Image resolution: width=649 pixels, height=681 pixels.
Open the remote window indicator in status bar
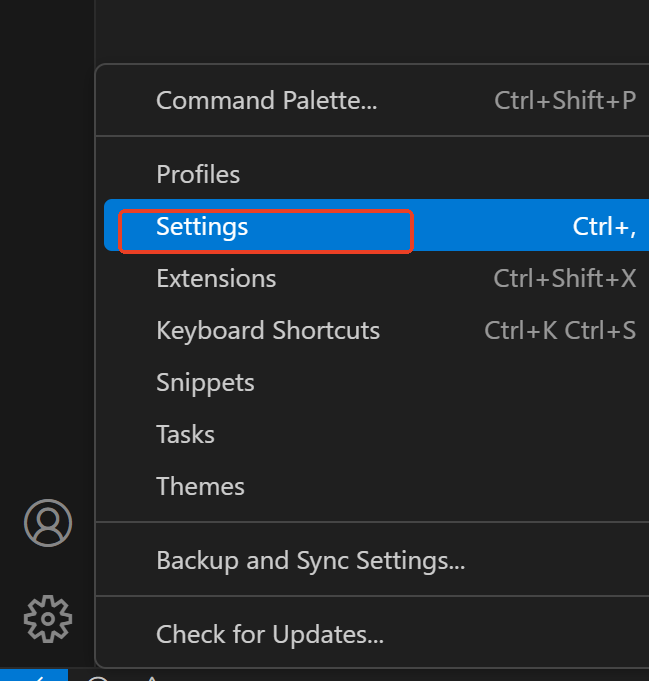coord(34,675)
